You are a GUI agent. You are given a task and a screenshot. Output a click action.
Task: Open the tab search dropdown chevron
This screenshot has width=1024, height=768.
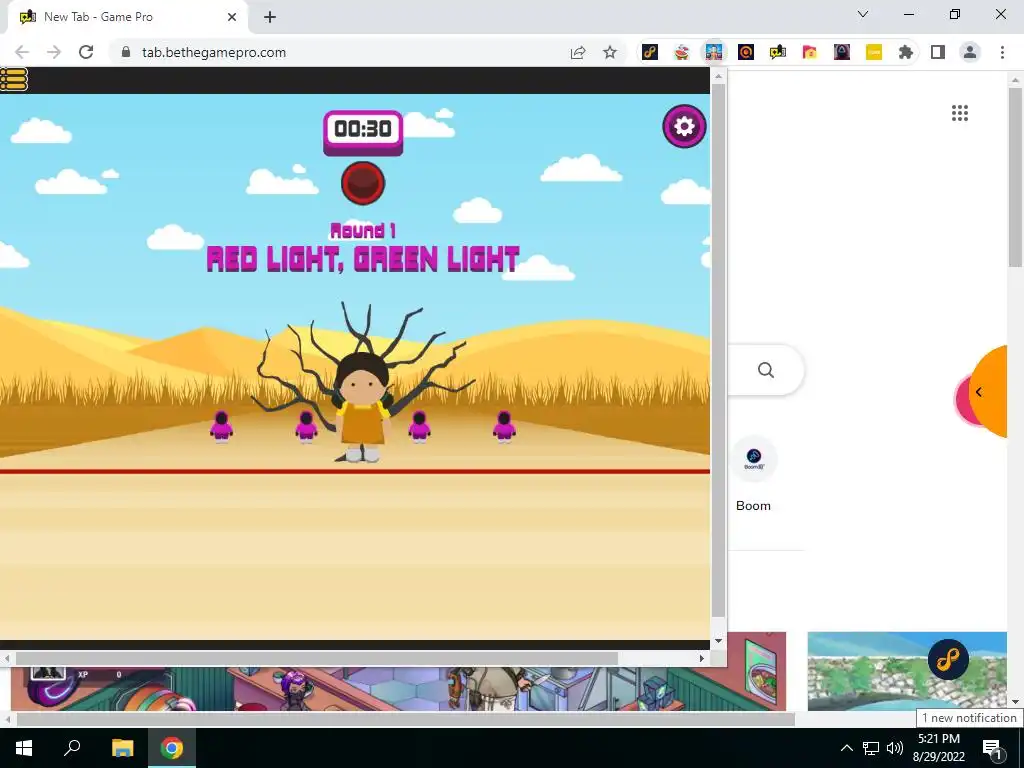coord(863,14)
